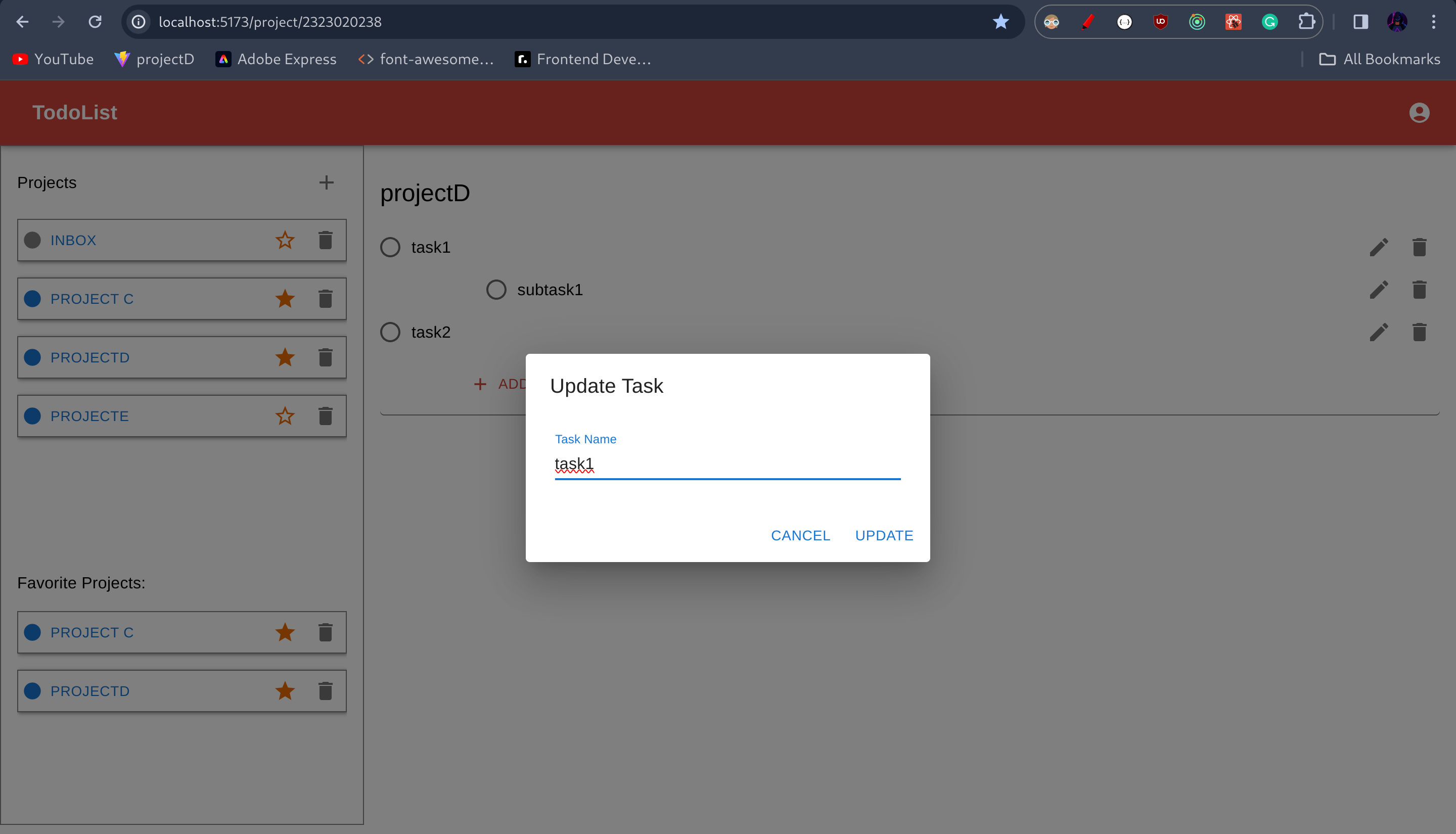Click UPDATE to save the task

(884, 535)
